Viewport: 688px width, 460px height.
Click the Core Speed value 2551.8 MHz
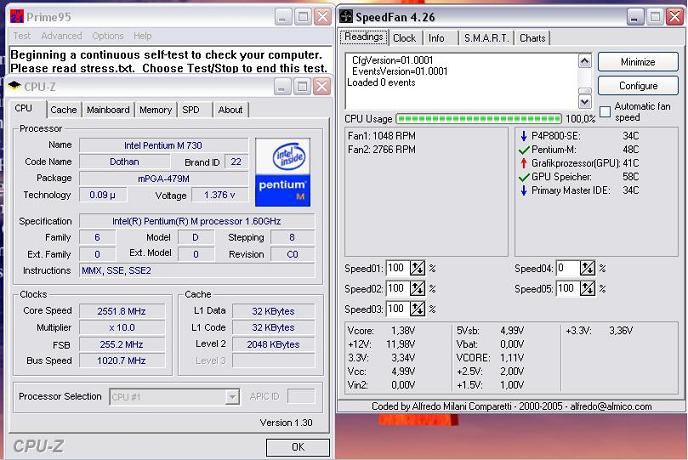coord(122,311)
